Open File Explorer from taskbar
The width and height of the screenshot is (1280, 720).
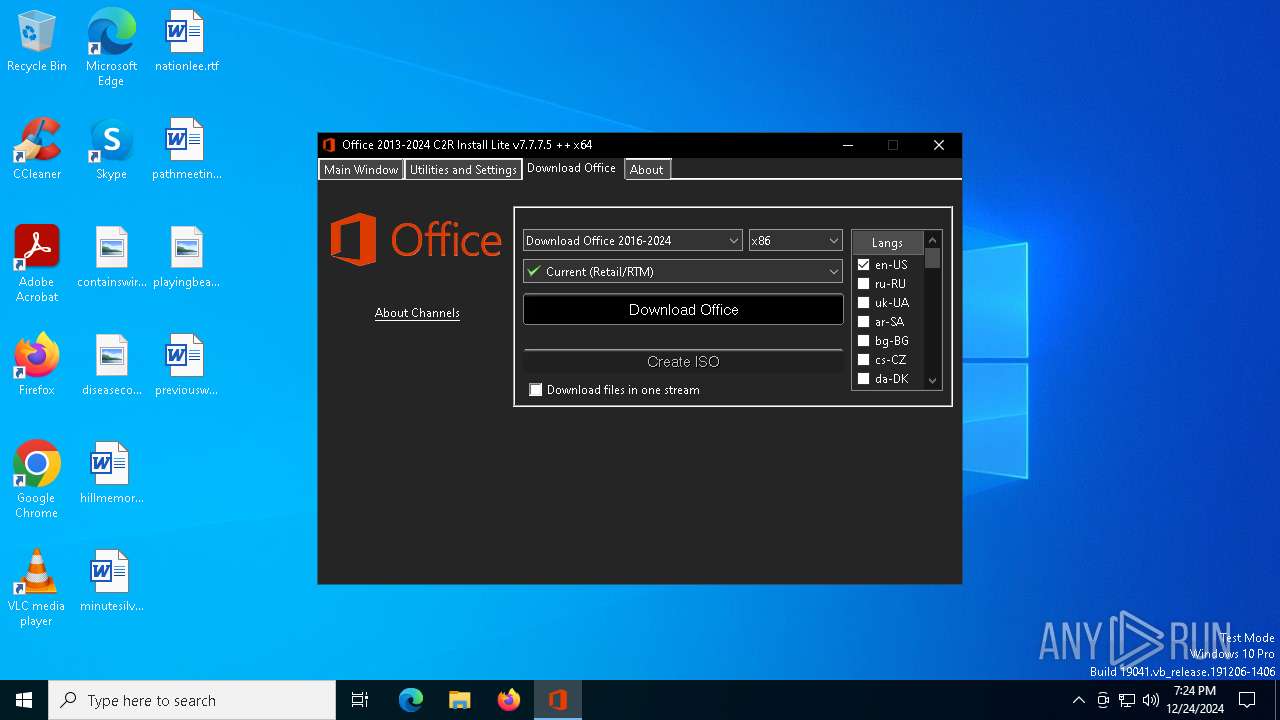pyautogui.click(x=460, y=700)
